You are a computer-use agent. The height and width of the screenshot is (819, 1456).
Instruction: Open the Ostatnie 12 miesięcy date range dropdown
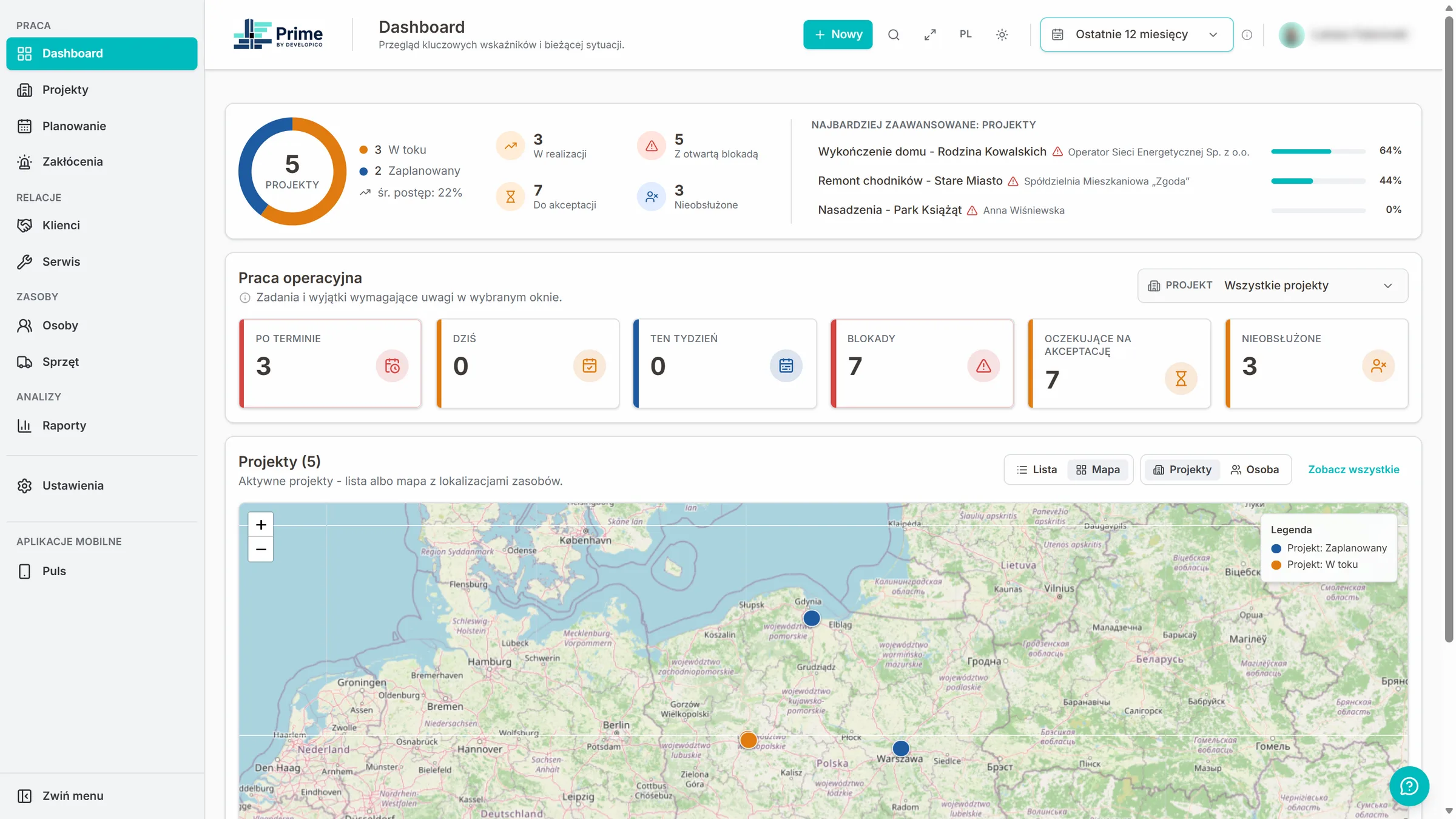pos(1136,35)
